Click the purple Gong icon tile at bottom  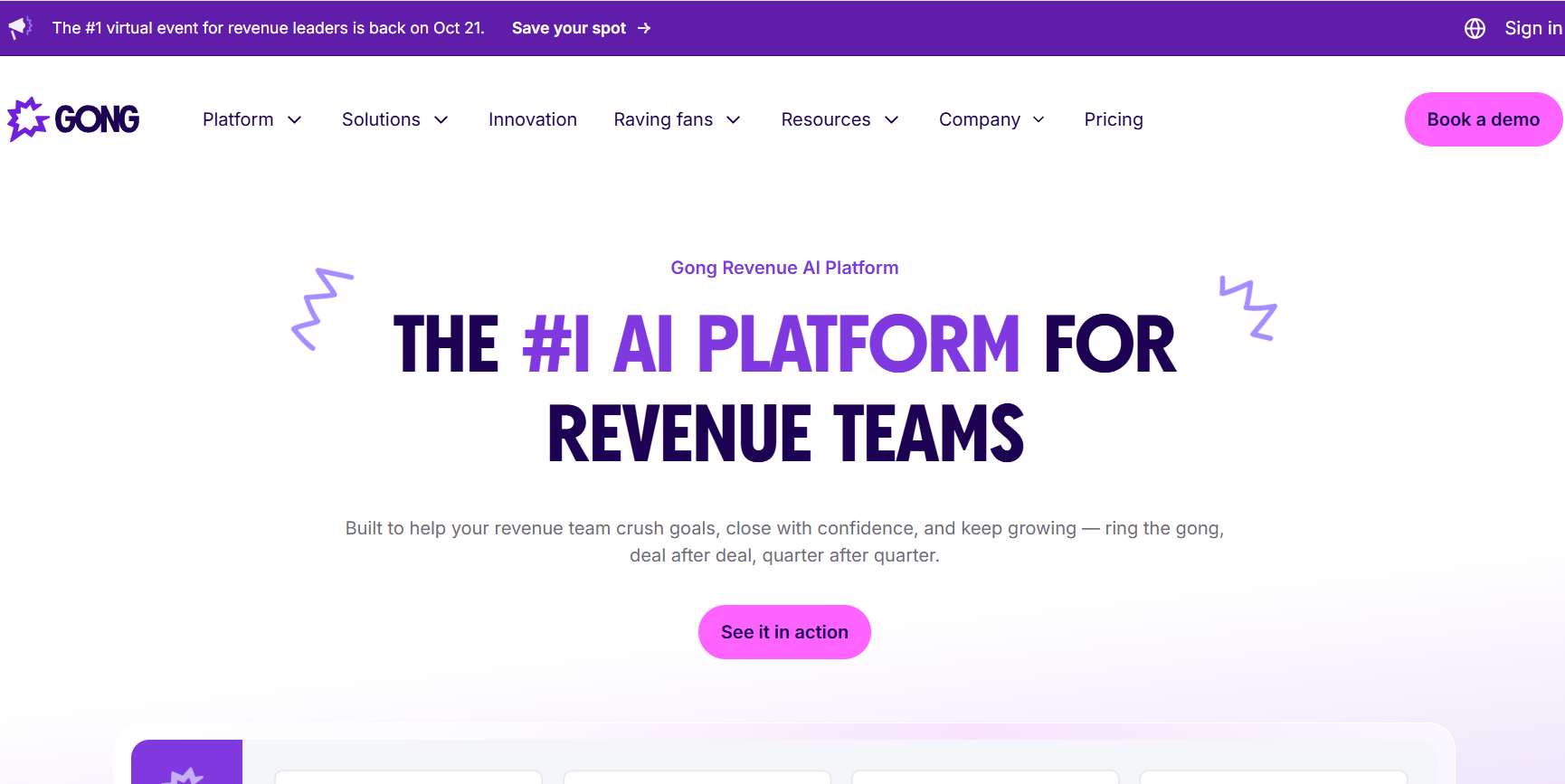186,764
